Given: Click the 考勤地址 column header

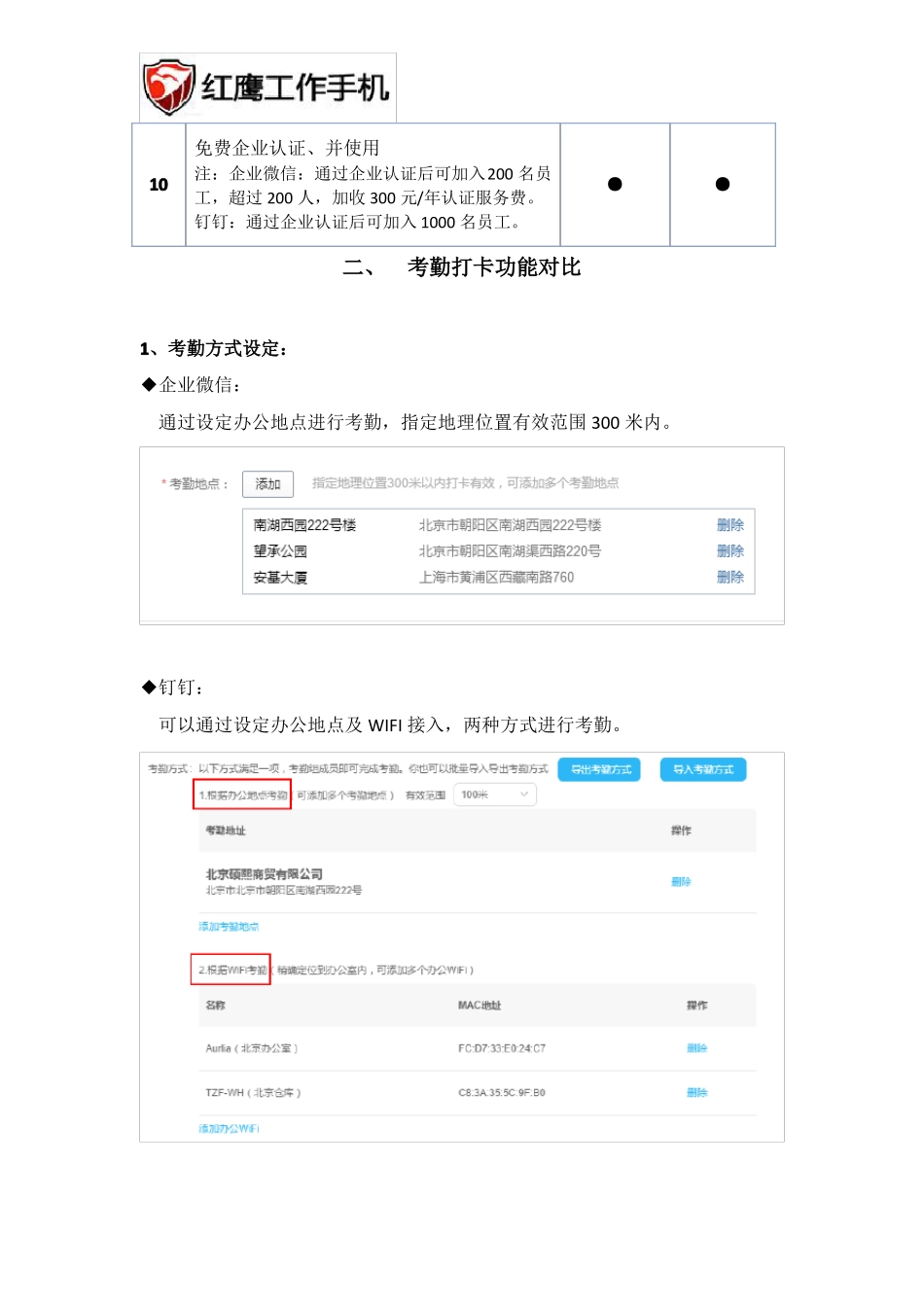Looking at the screenshot, I should [x=226, y=830].
